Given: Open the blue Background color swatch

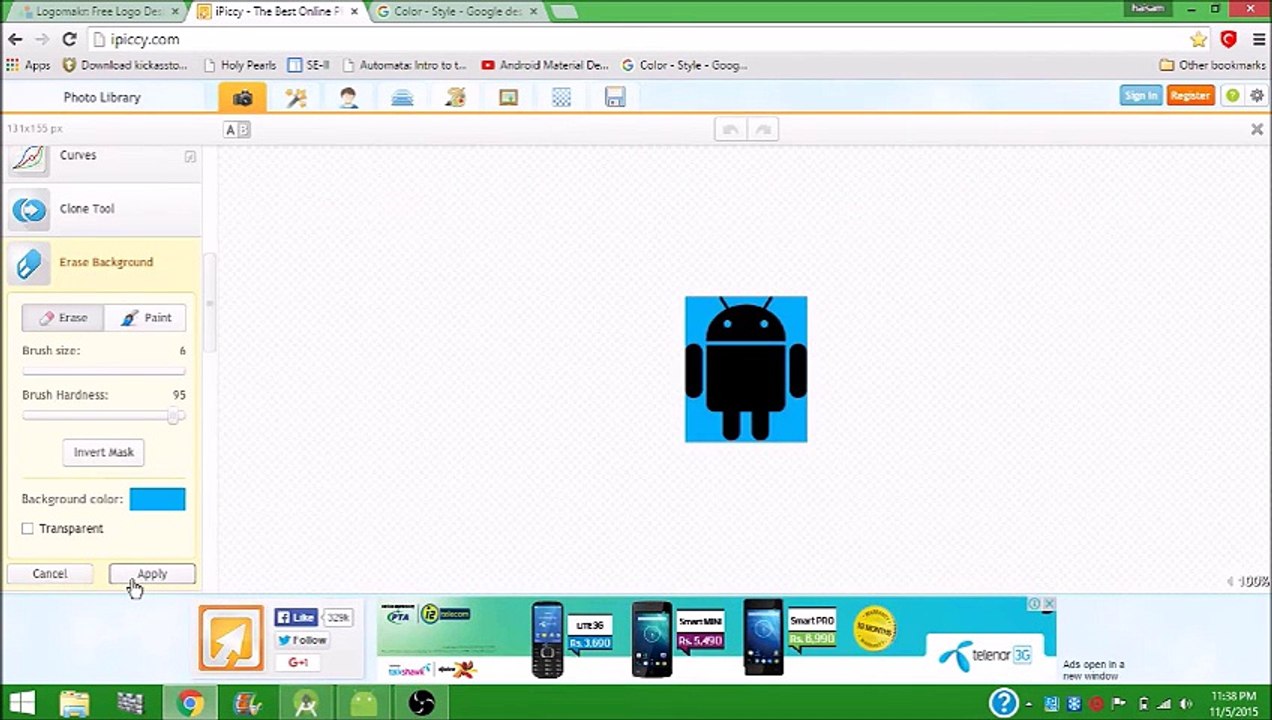Looking at the screenshot, I should coord(157,499).
